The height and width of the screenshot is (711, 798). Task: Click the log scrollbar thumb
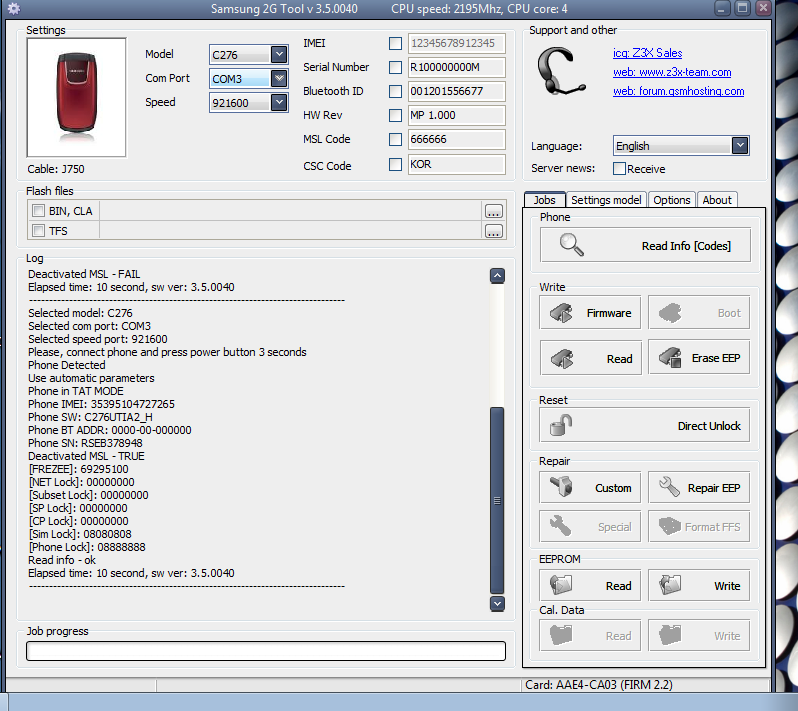497,500
